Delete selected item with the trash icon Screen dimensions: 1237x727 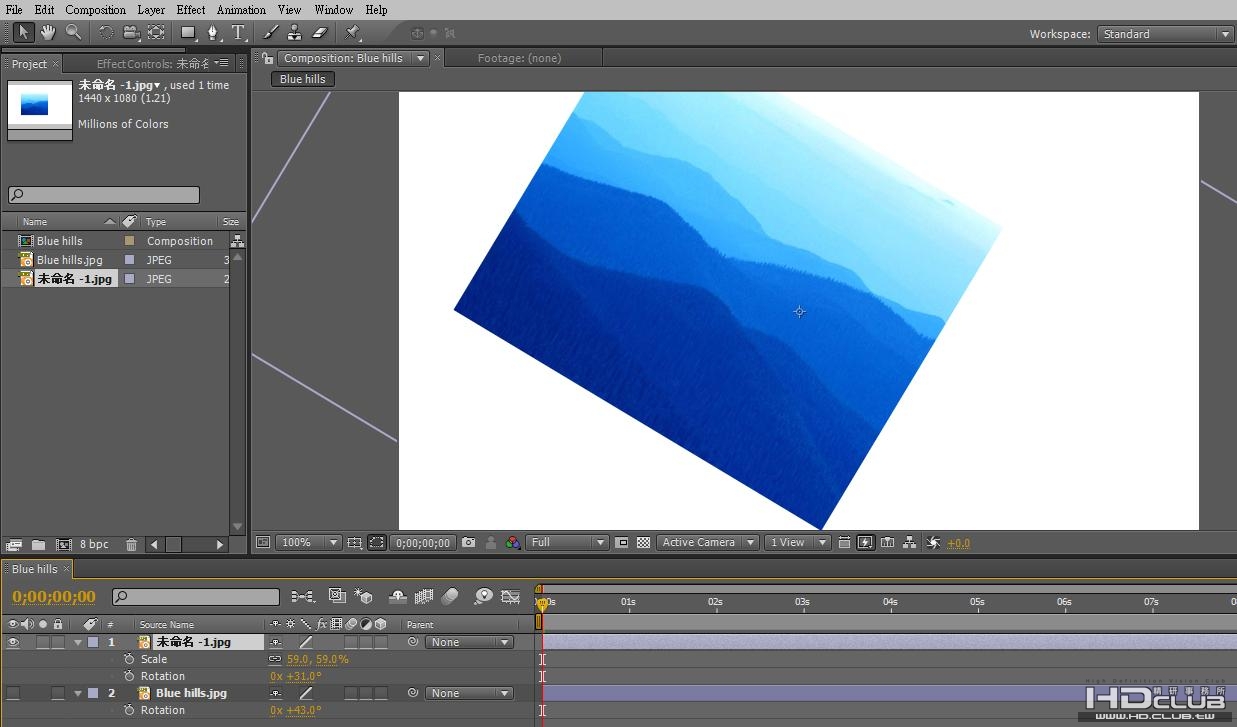tap(131, 545)
